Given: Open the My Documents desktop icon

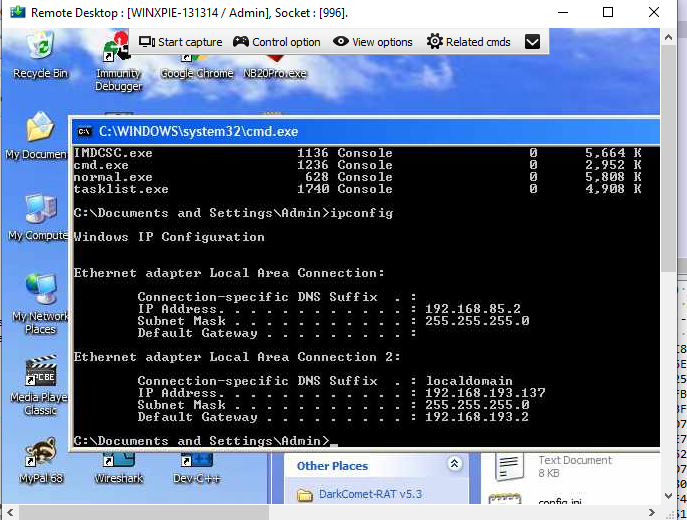Looking at the screenshot, I should tap(40, 130).
